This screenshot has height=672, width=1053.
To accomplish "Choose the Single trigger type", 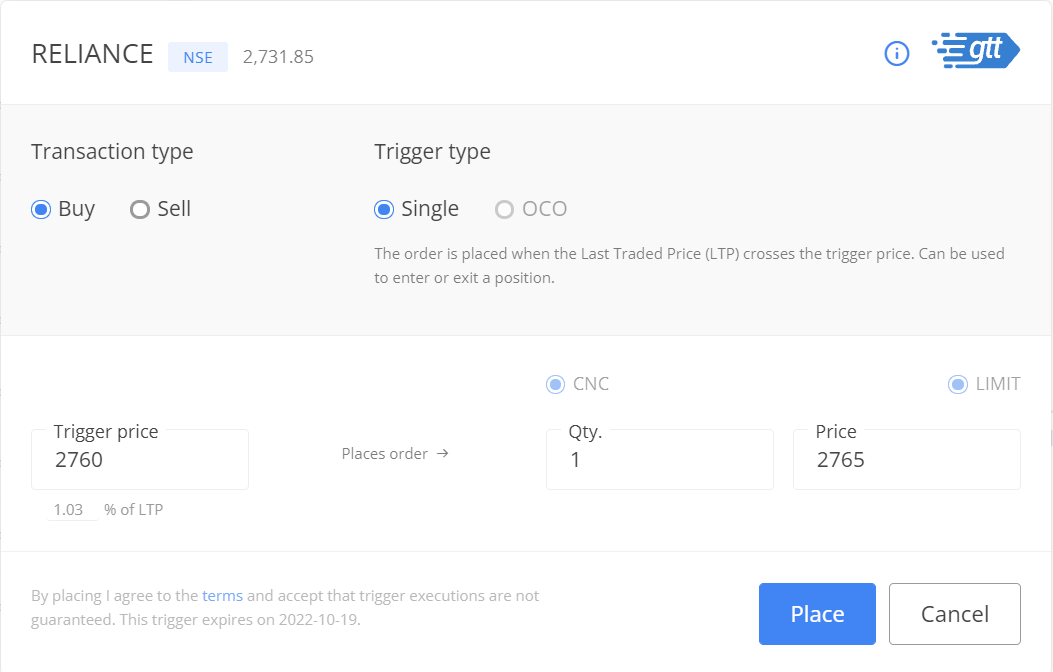I will [382, 209].
